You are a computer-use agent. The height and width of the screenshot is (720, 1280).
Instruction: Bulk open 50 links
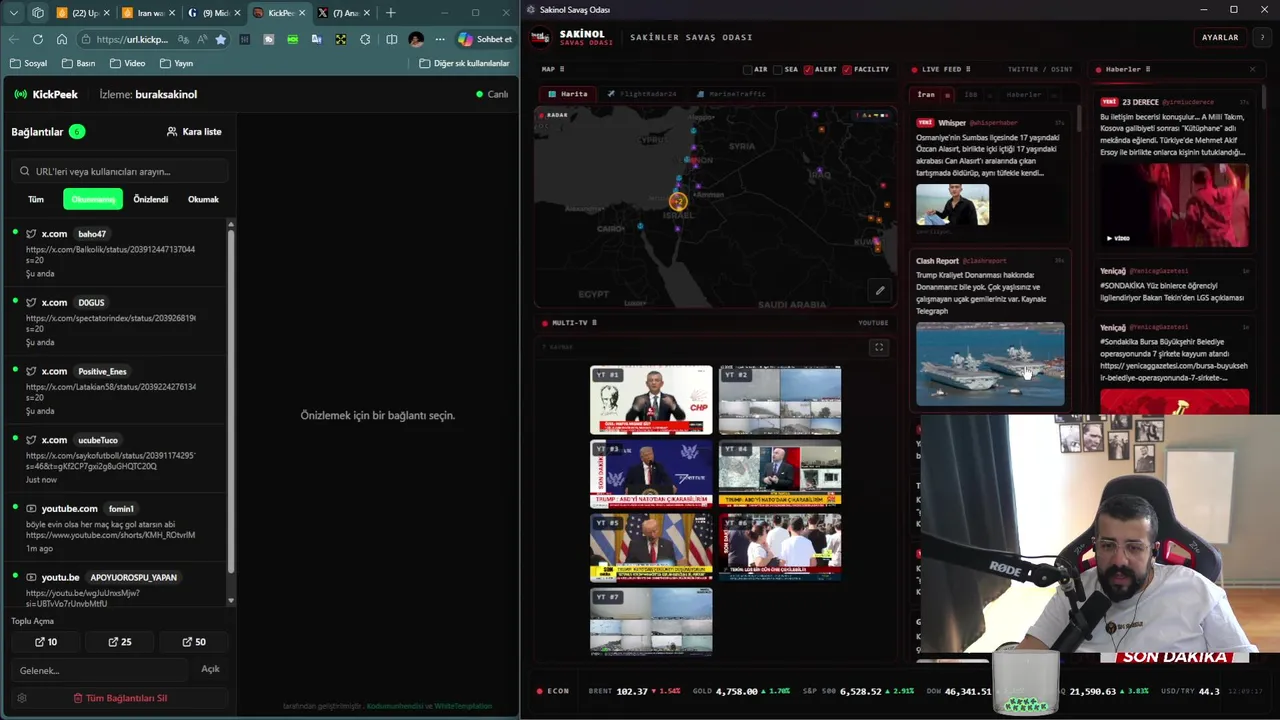pyautogui.click(x=194, y=642)
